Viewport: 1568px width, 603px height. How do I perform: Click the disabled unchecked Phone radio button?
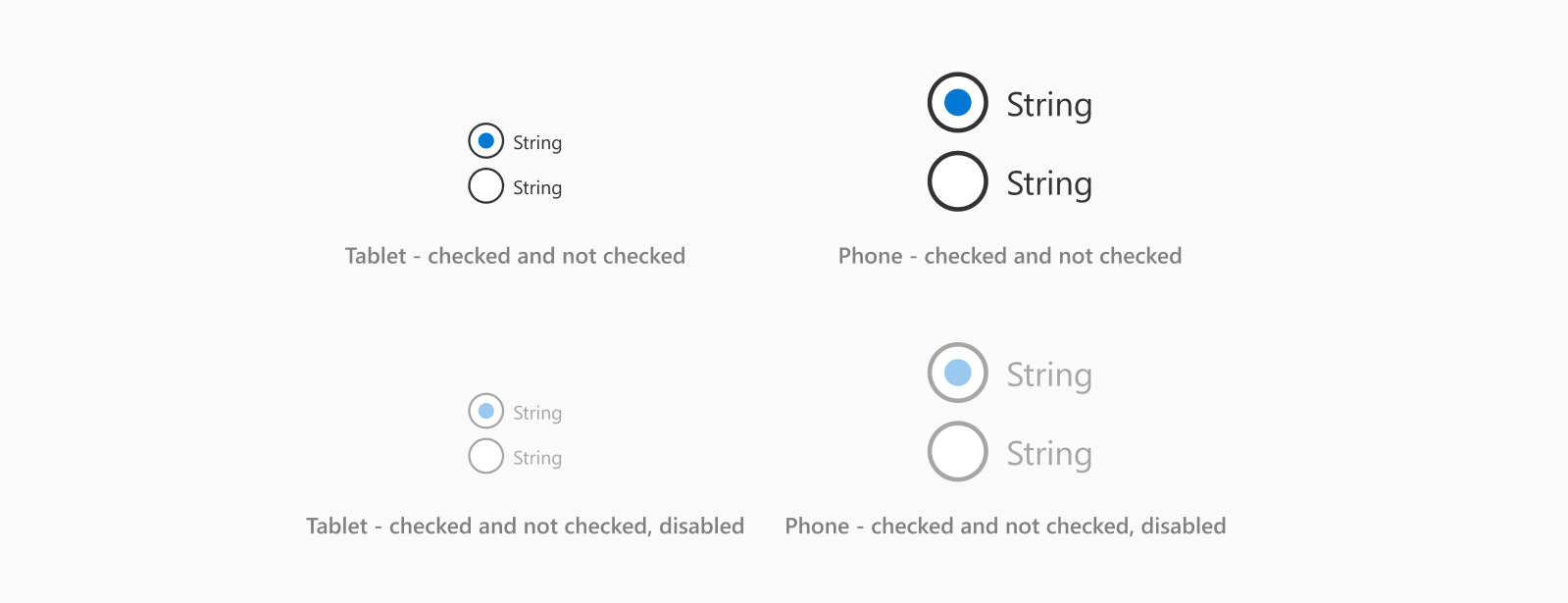[x=957, y=451]
